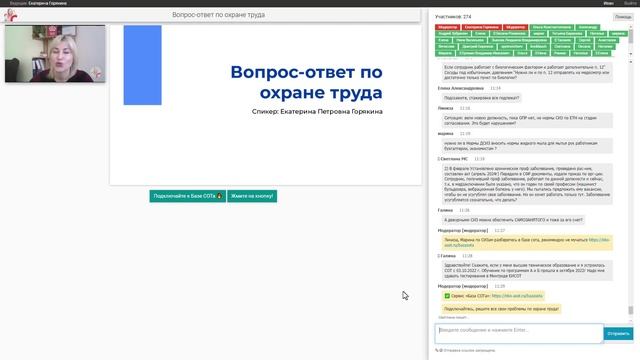Click the red 'Екатерина Горякина' participant tag
The height and width of the screenshot is (360, 640).
481,27
